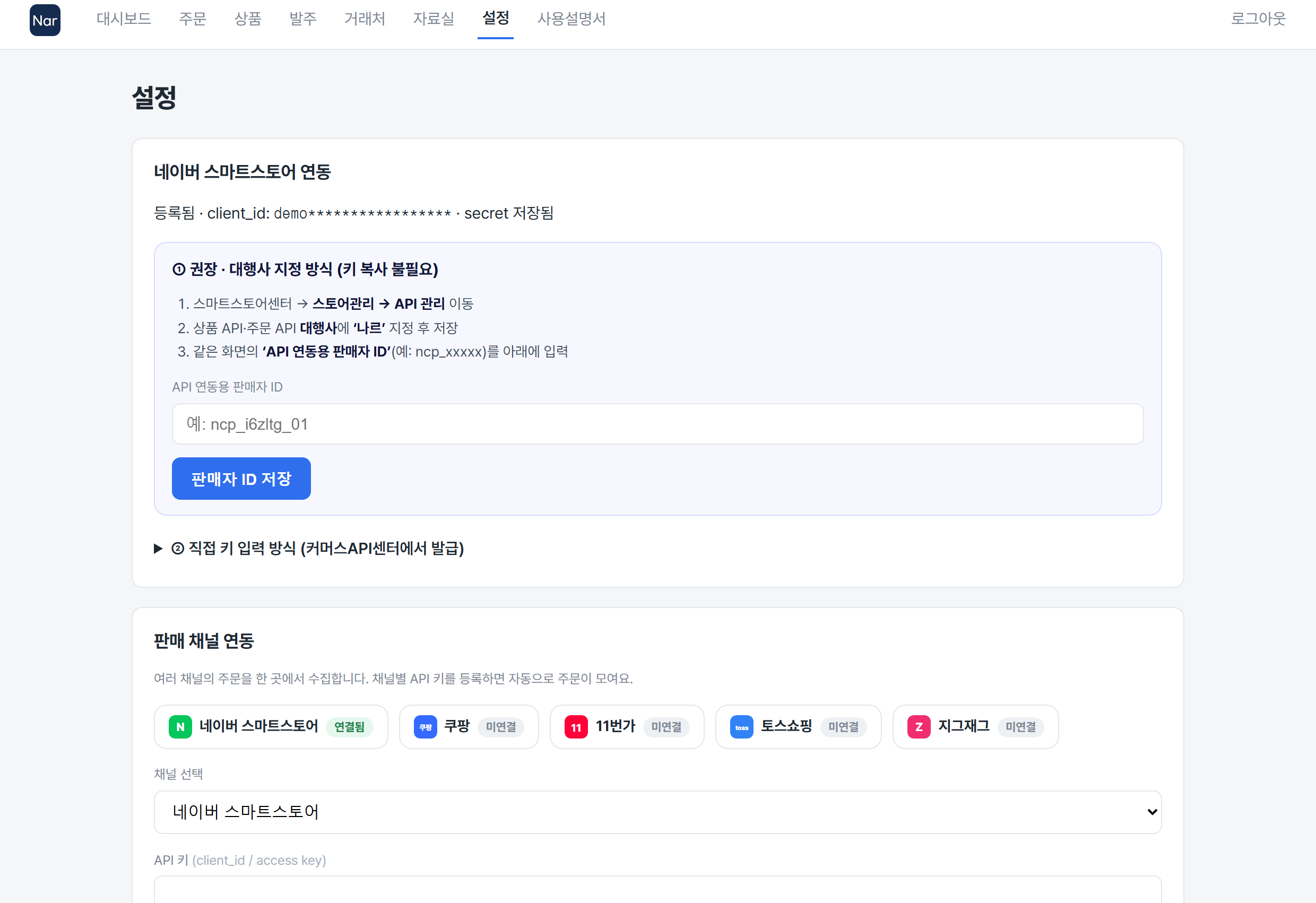Click the 쿠팡 미연결 badge

(x=500, y=727)
